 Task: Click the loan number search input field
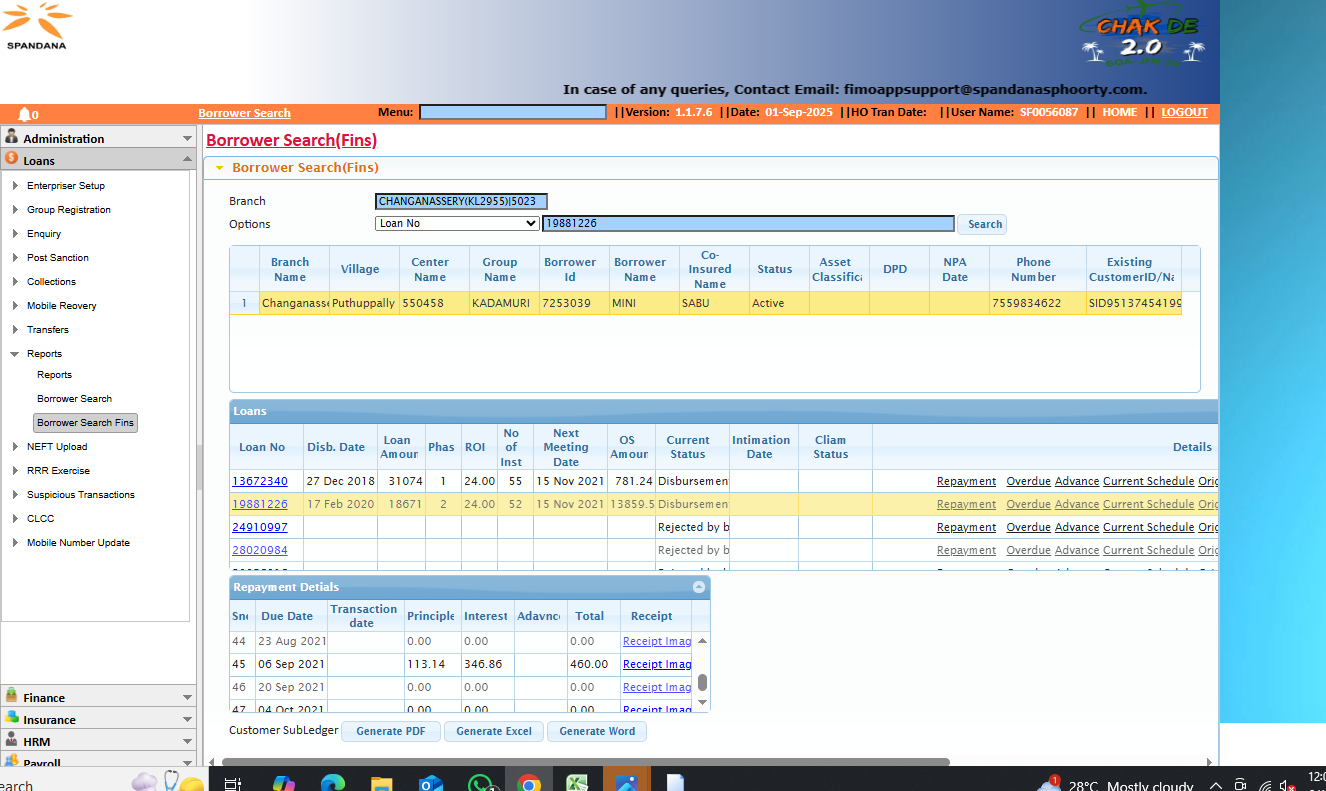coord(748,224)
